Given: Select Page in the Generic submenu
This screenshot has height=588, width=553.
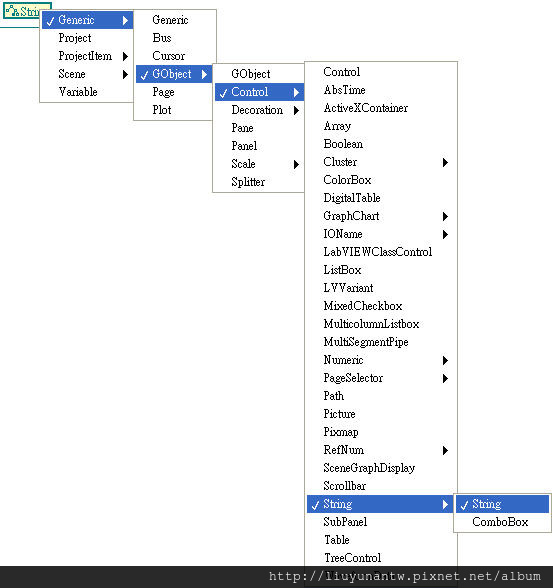Looking at the screenshot, I should (x=174, y=92).
